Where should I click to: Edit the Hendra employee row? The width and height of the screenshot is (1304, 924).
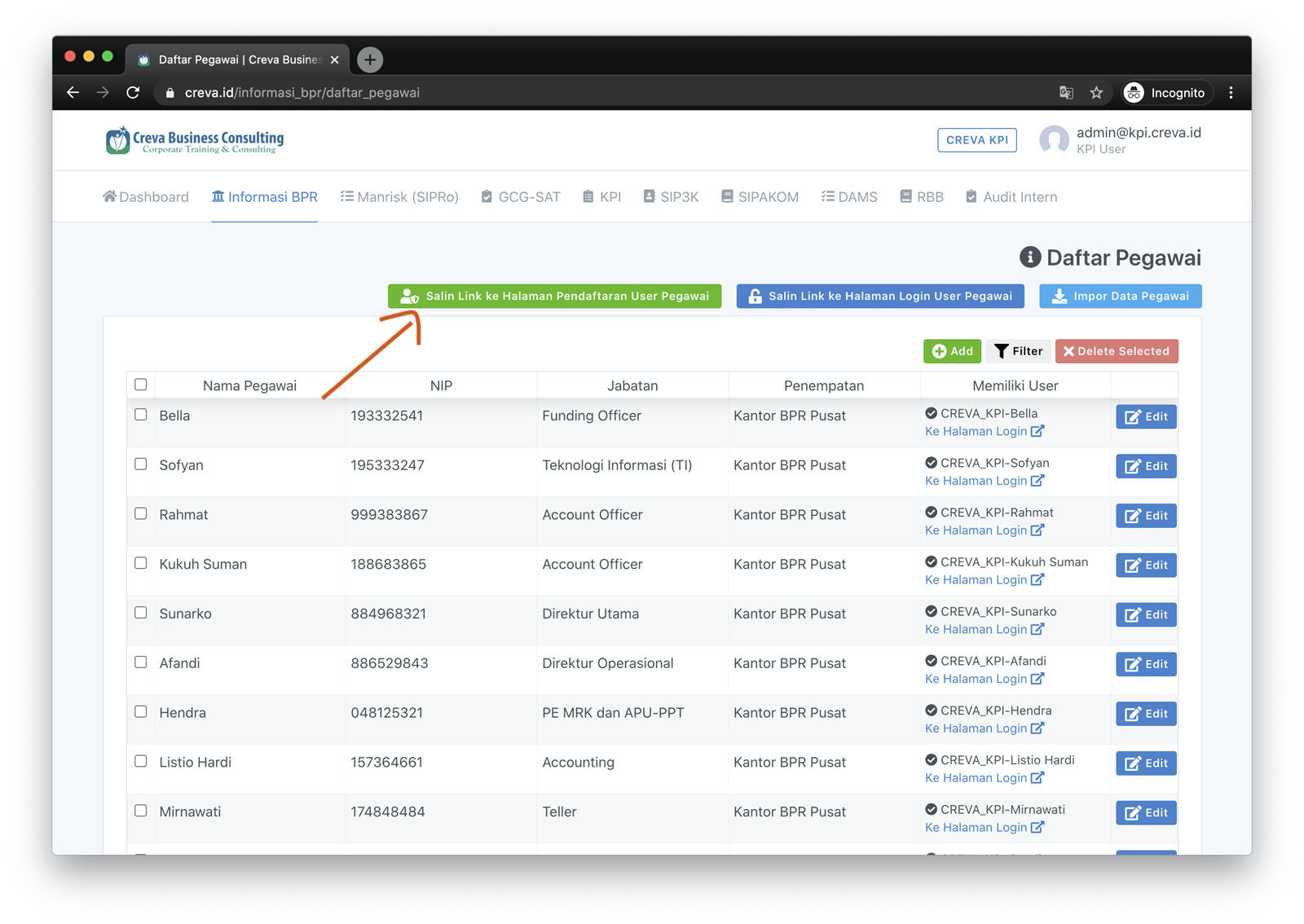[x=1146, y=714]
